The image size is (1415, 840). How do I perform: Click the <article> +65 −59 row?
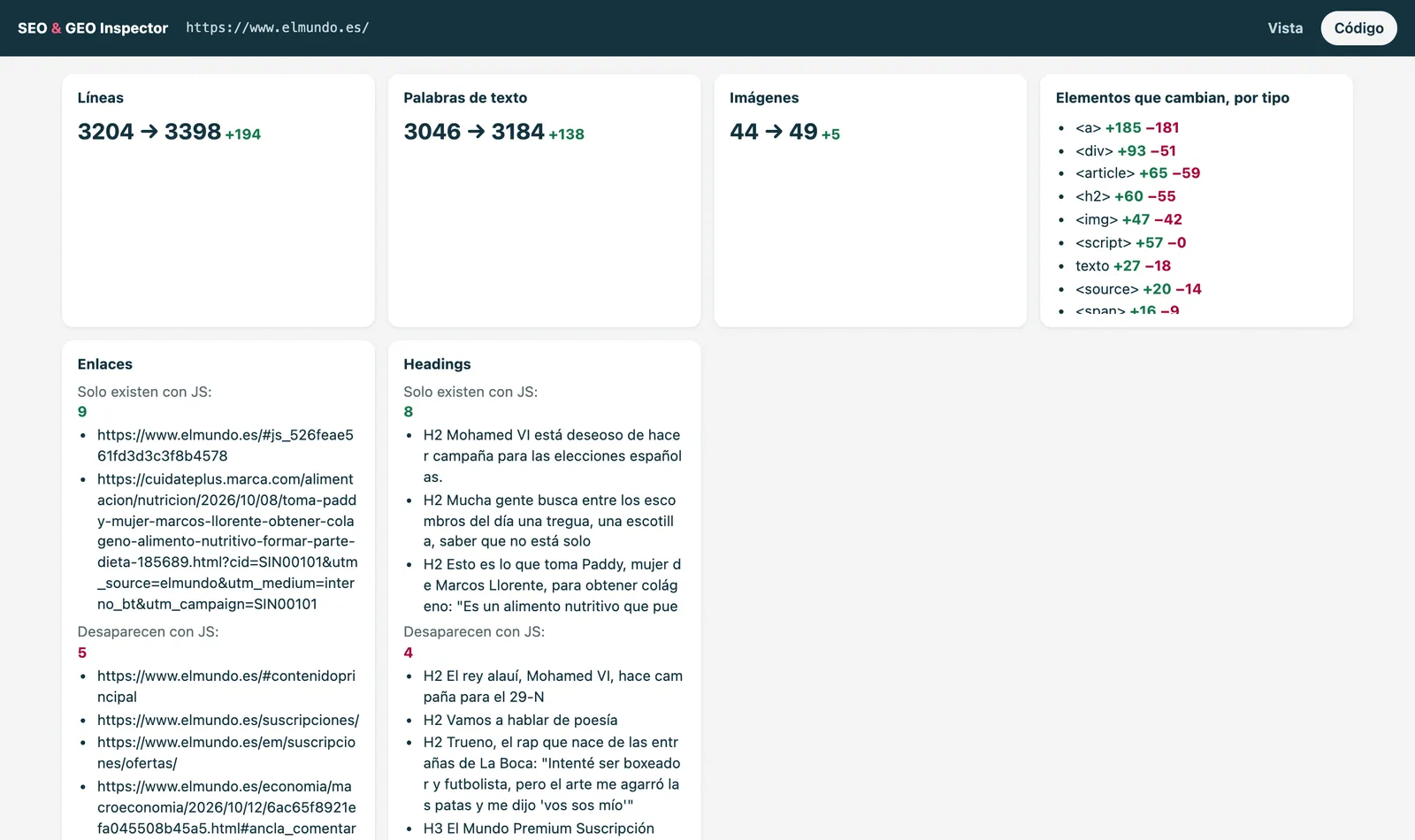[1138, 173]
